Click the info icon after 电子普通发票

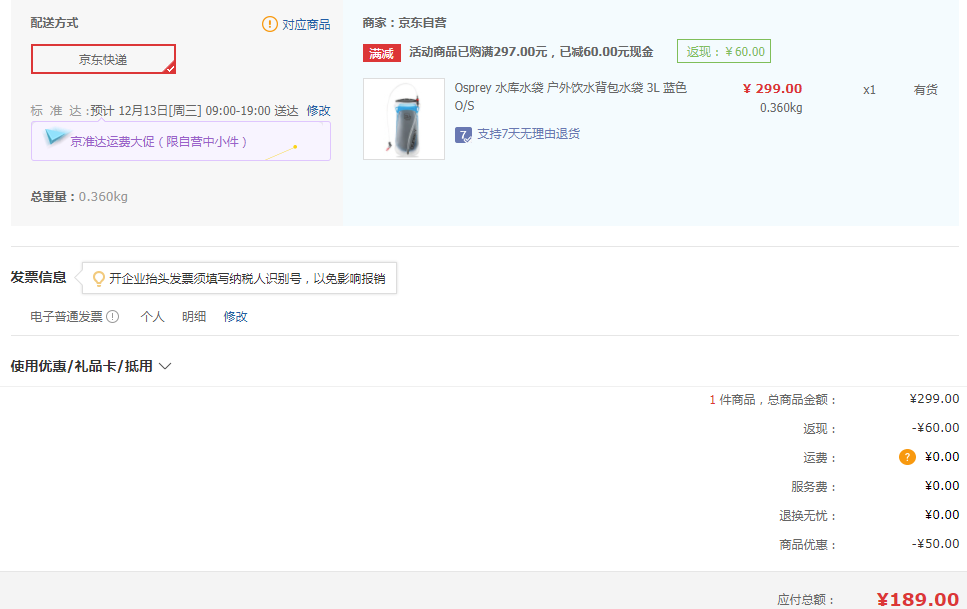point(112,317)
